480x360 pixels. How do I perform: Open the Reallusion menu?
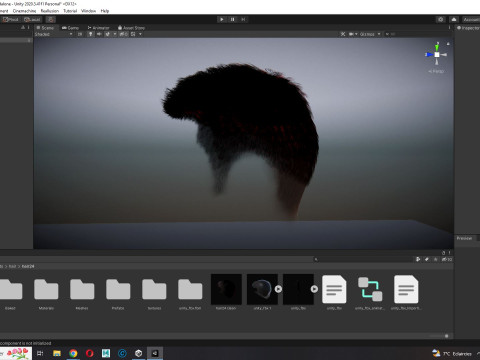(x=50, y=11)
